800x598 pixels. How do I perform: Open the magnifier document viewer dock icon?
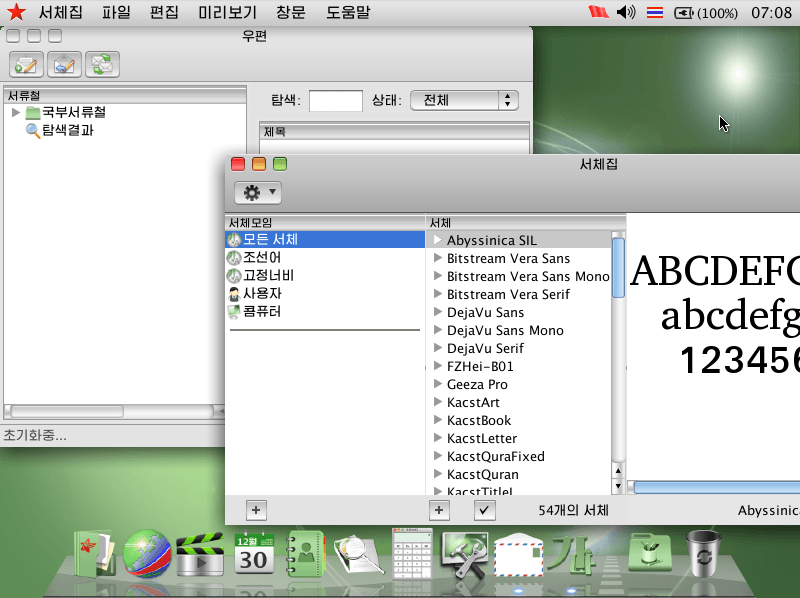click(359, 555)
